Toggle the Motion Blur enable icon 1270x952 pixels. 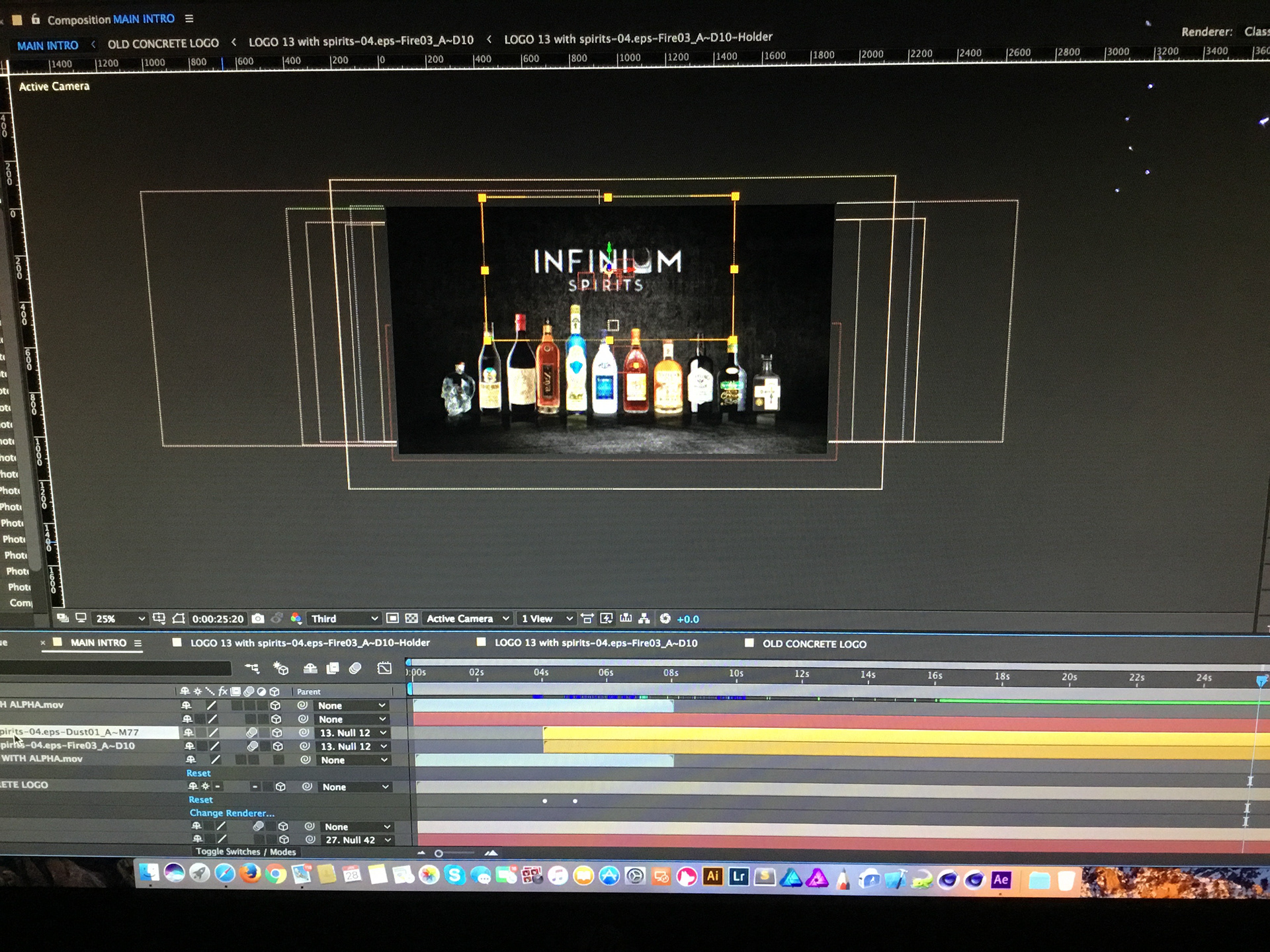tap(355, 668)
